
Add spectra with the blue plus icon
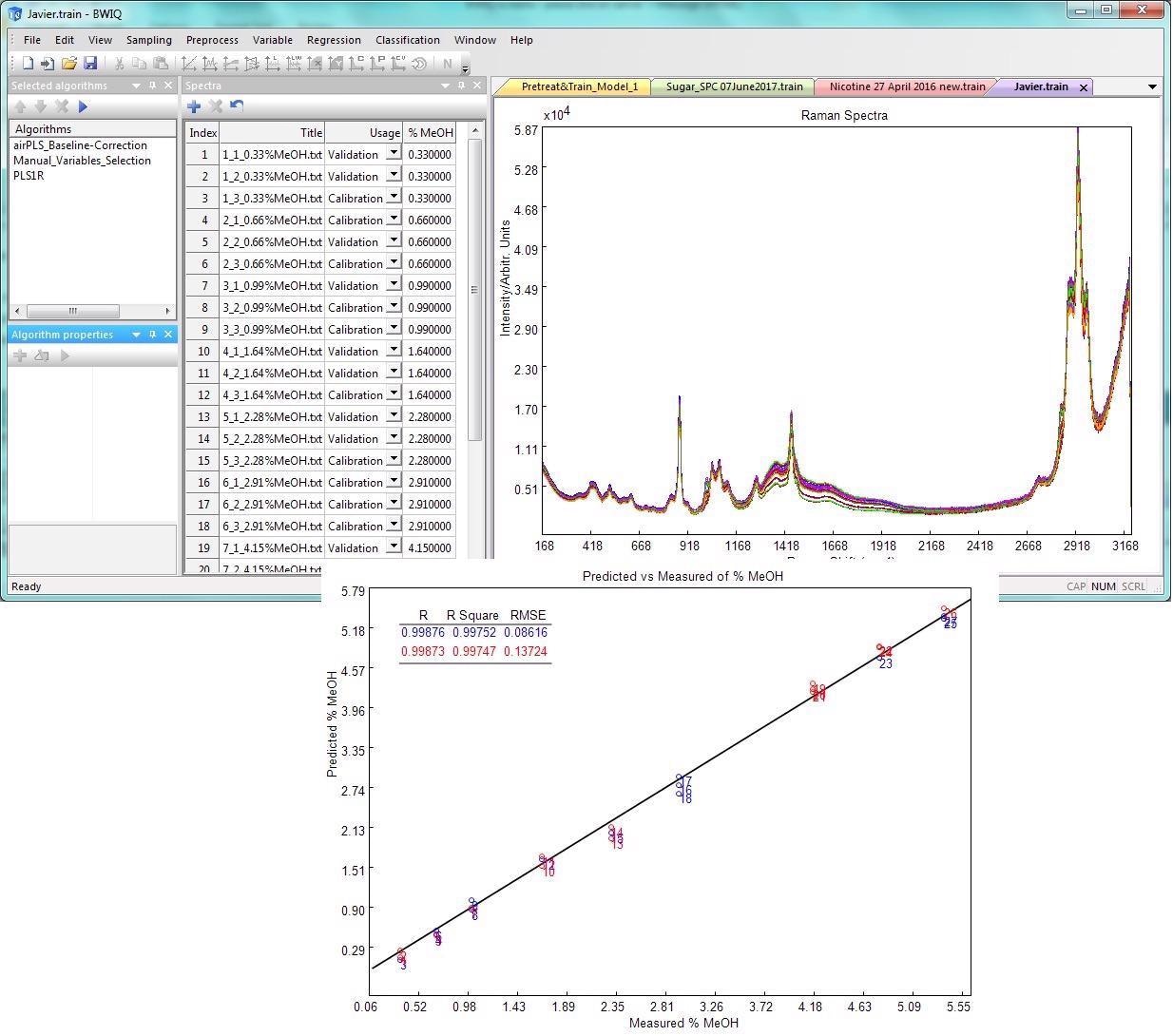click(194, 106)
